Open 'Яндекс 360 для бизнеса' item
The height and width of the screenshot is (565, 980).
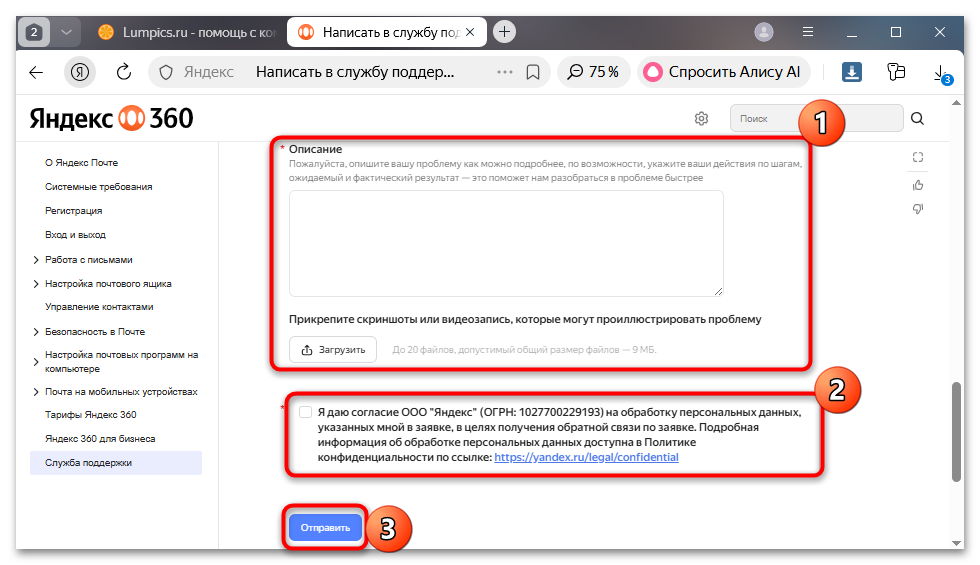coord(100,439)
